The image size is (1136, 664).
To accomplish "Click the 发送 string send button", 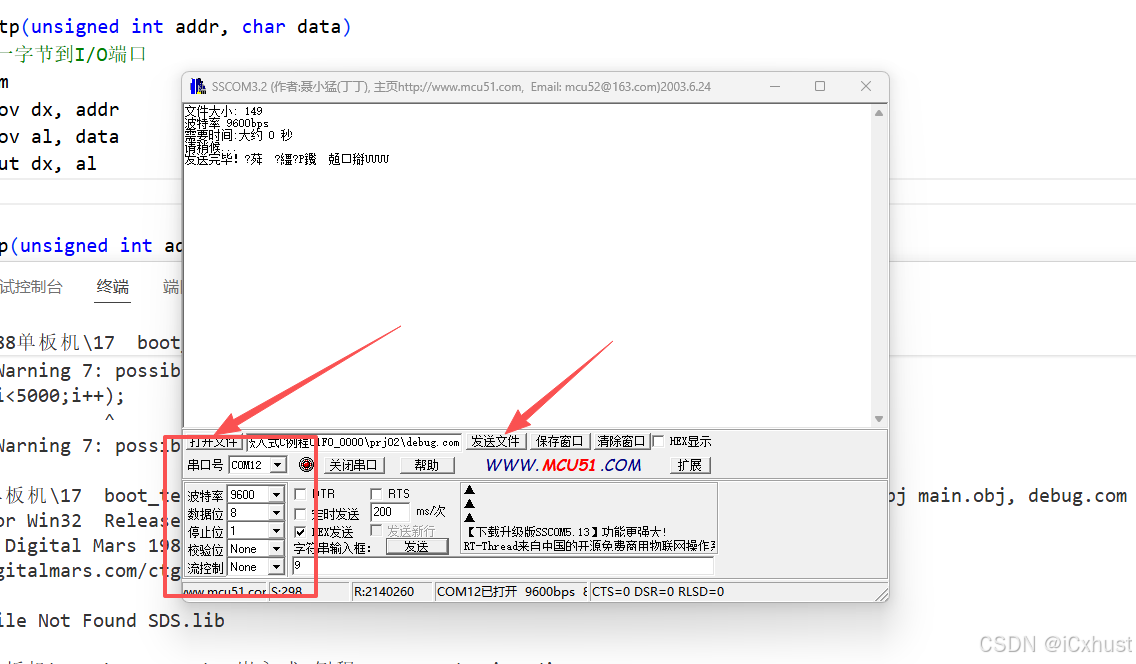I will point(417,547).
